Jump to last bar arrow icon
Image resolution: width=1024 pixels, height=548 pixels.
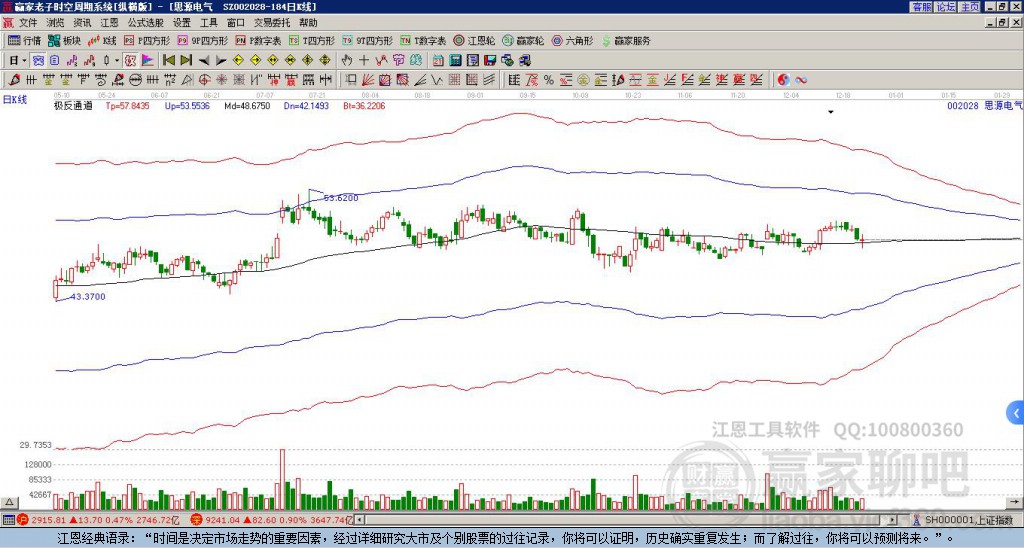[x=186, y=61]
